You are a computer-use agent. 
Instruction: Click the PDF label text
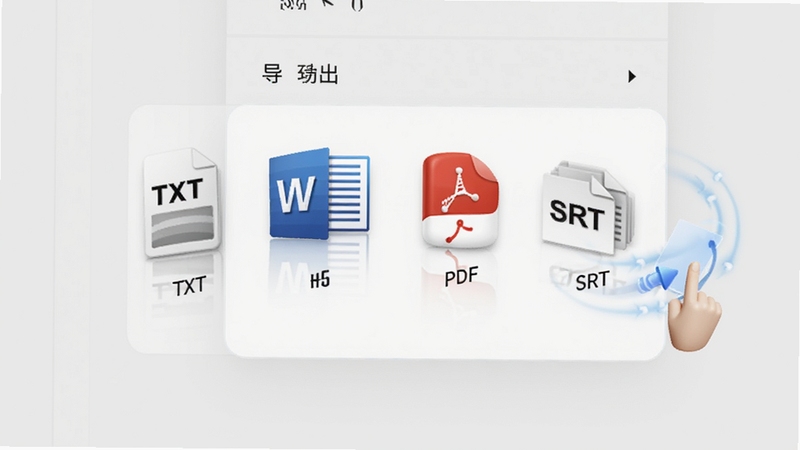click(x=461, y=277)
